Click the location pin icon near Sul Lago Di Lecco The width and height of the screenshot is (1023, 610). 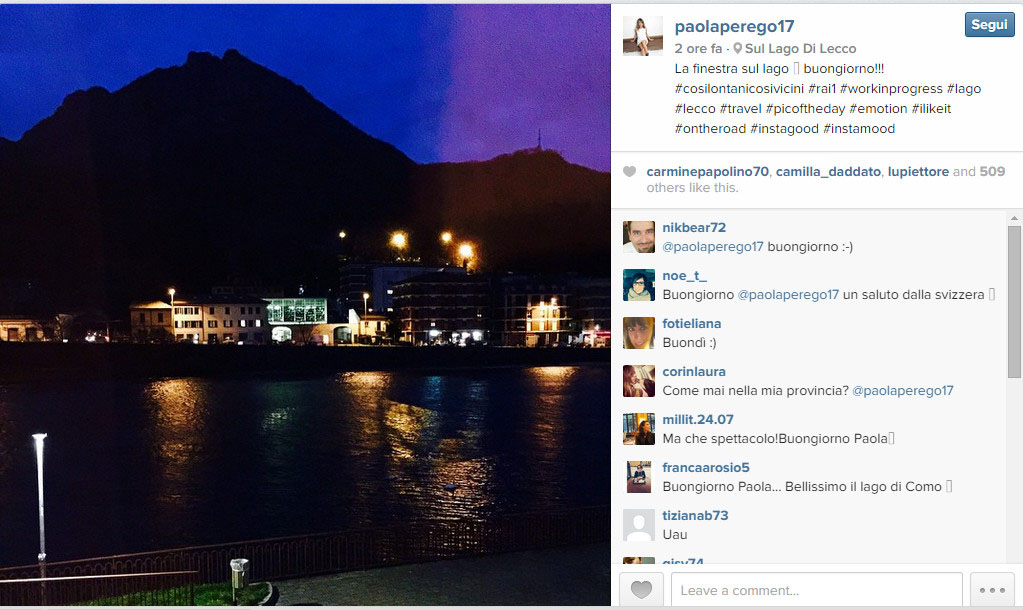pos(737,48)
